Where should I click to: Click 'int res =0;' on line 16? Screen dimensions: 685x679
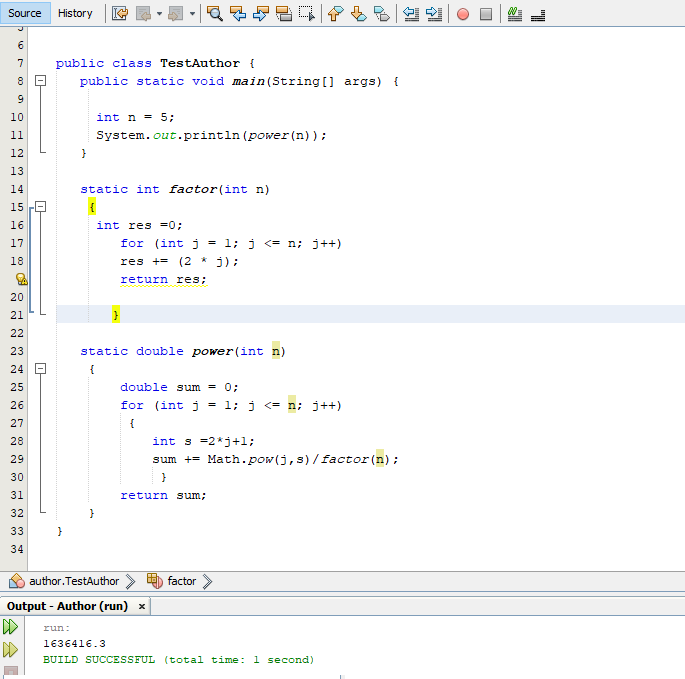click(x=139, y=225)
